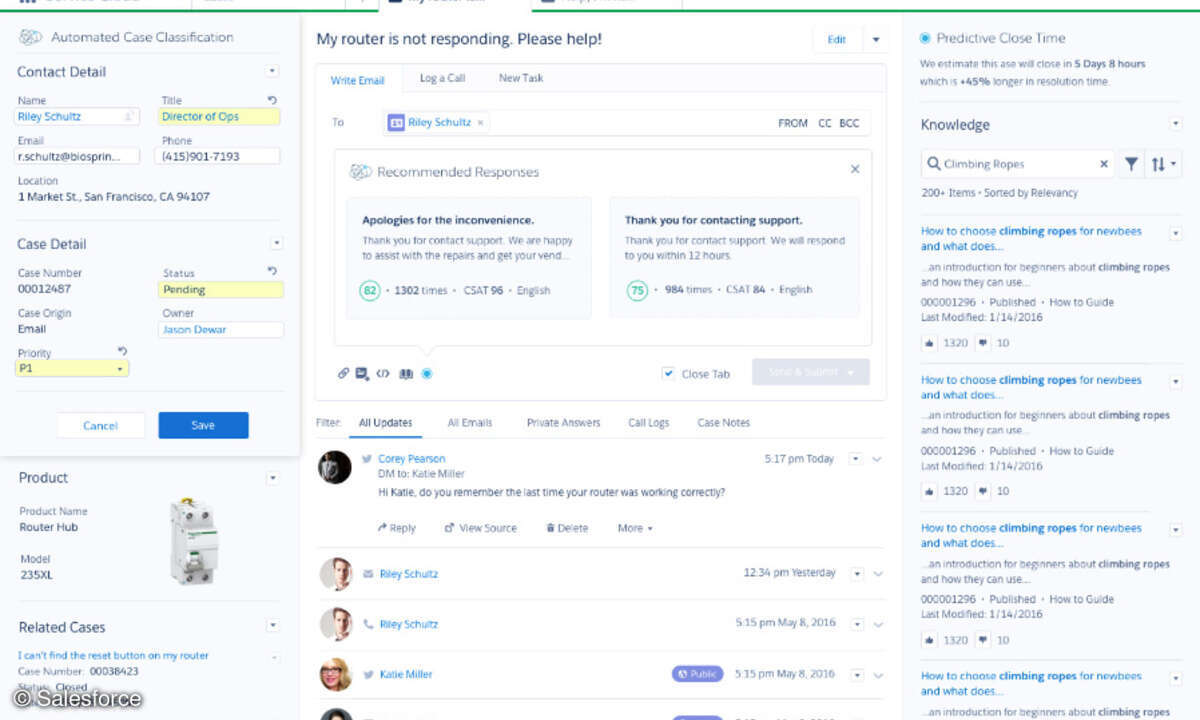Show the BCC field
The image size is (1200, 720).
[849, 123]
